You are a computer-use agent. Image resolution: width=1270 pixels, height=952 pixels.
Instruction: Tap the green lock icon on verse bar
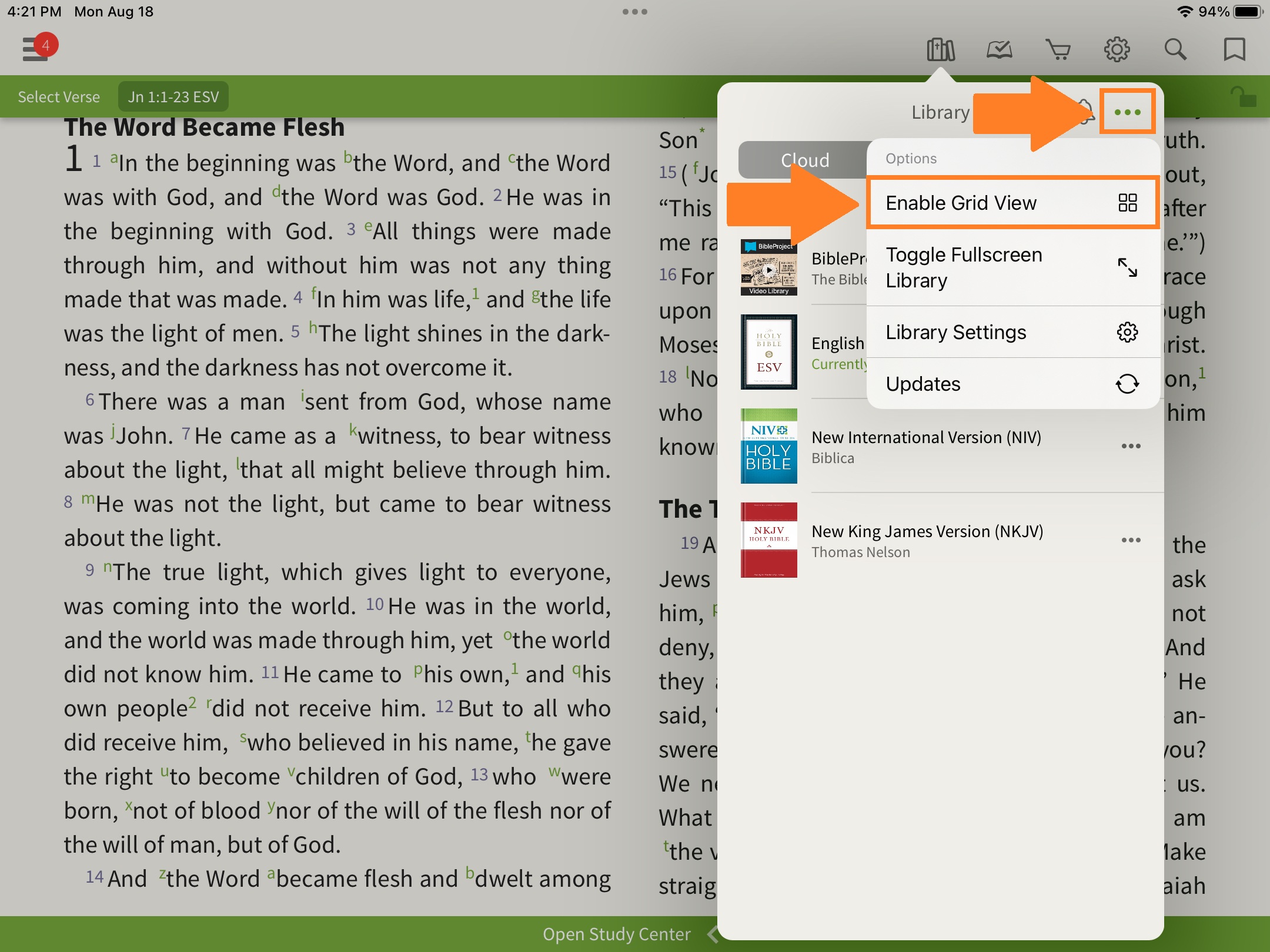point(1243,97)
